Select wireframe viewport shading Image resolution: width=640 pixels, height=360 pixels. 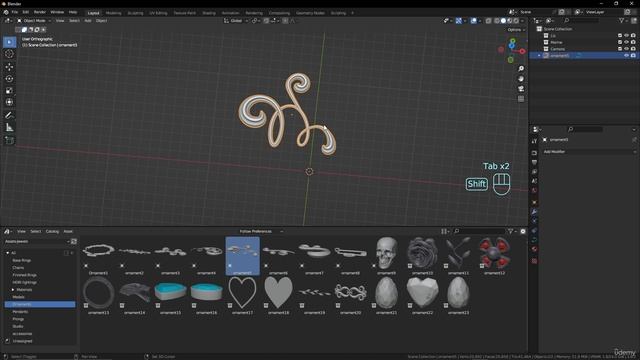pyautogui.click(x=497, y=21)
